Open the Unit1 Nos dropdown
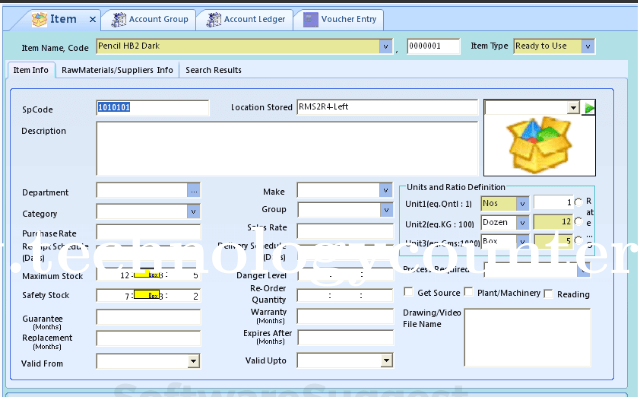 522,203
